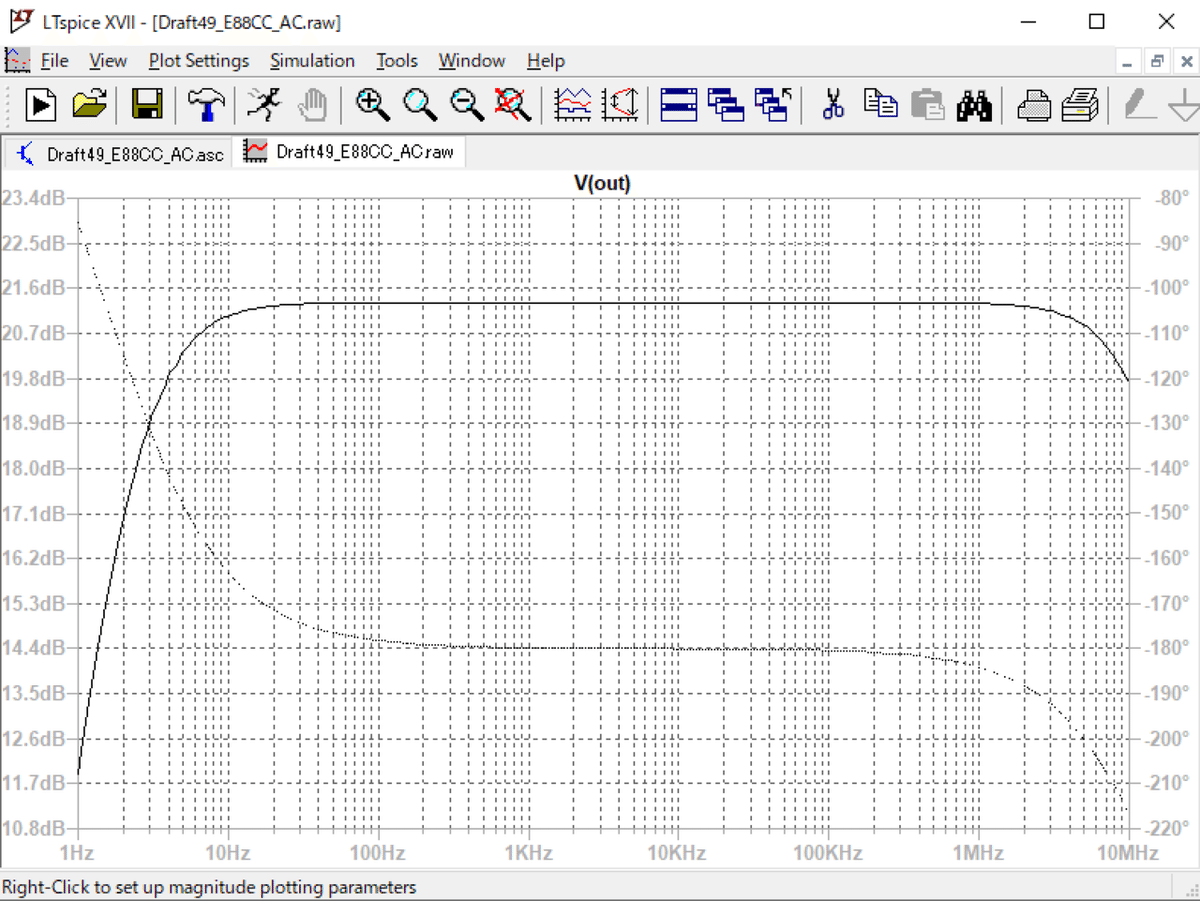Run the simulation with running man icon

tap(264, 104)
